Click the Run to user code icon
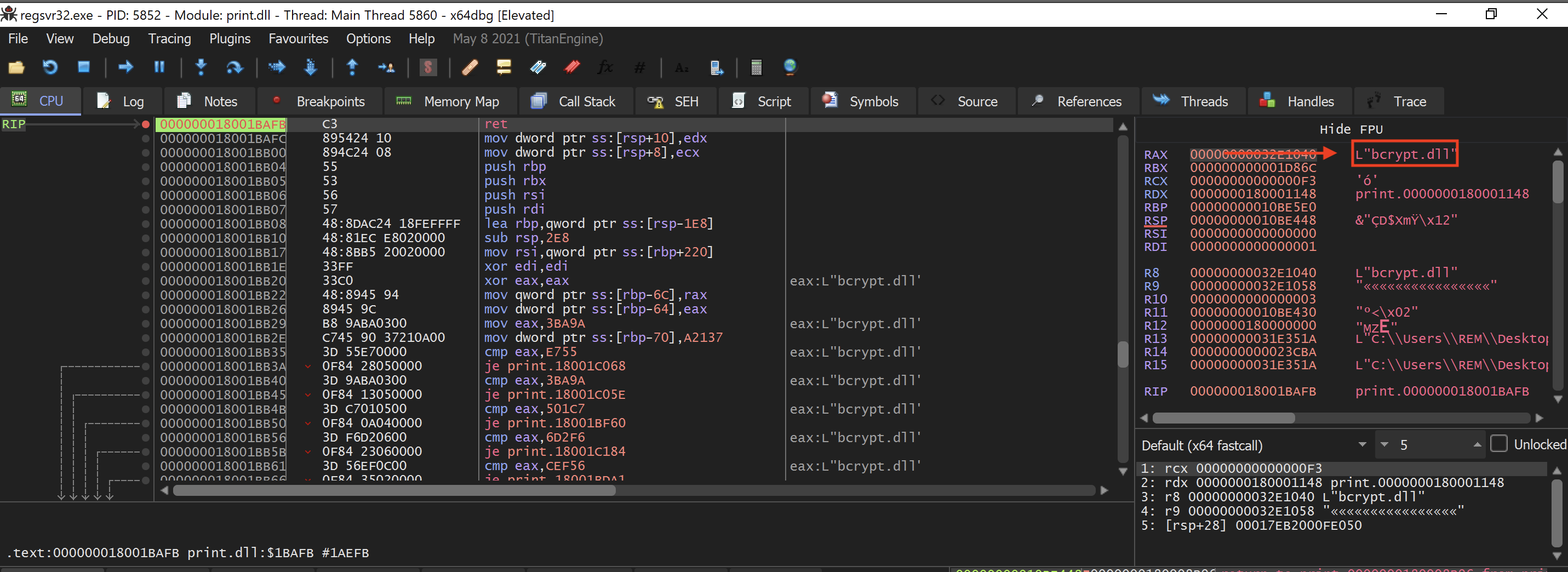Viewport: 1568px width, 572px height. pos(387,67)
